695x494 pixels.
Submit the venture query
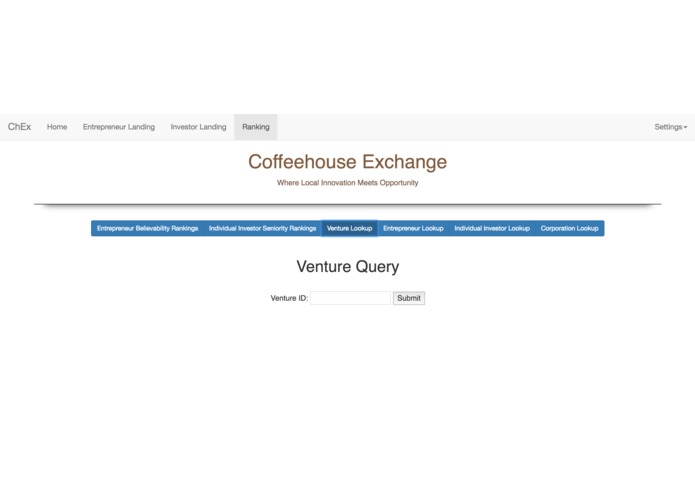(409, 298)
